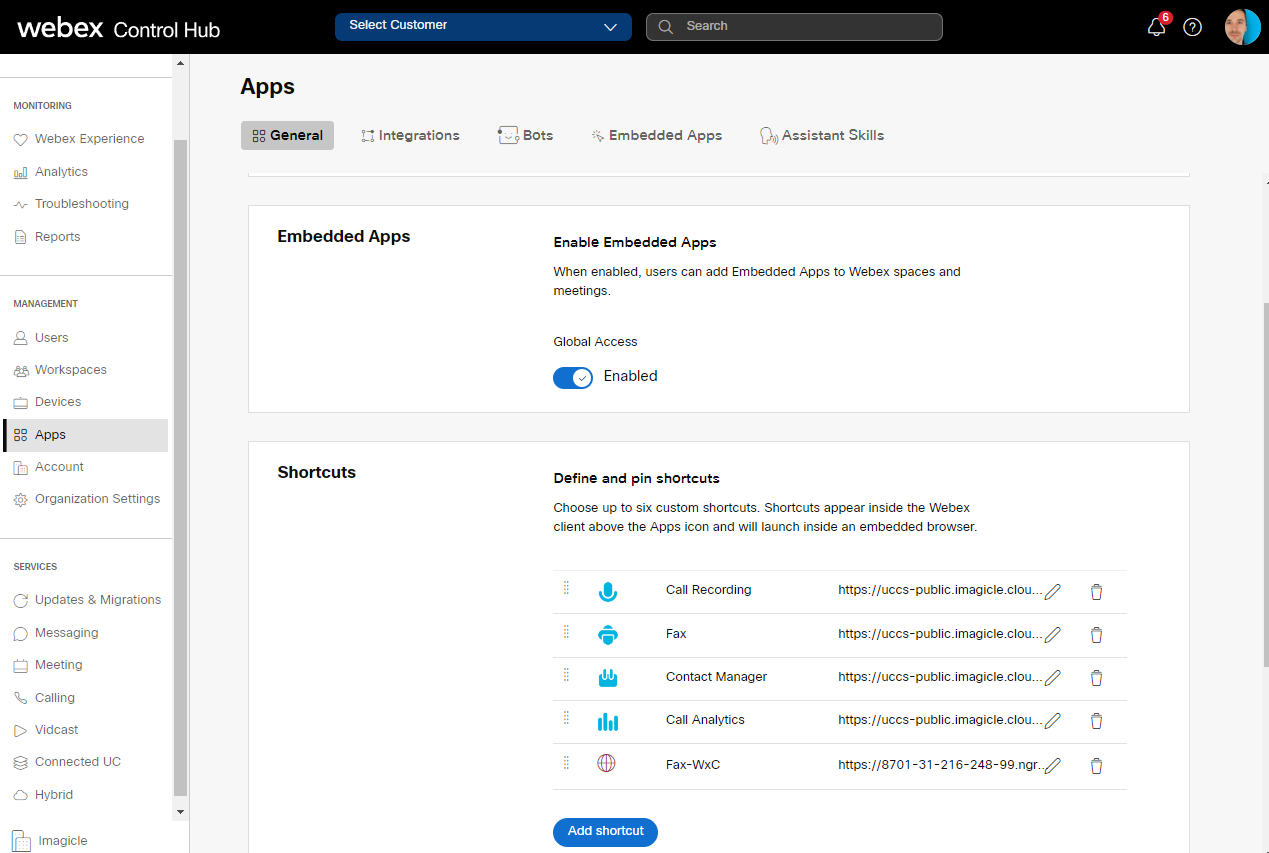The image size is (1269, 853).
Task: Open notifications via the bell icon
Action: coord(1156,27)
